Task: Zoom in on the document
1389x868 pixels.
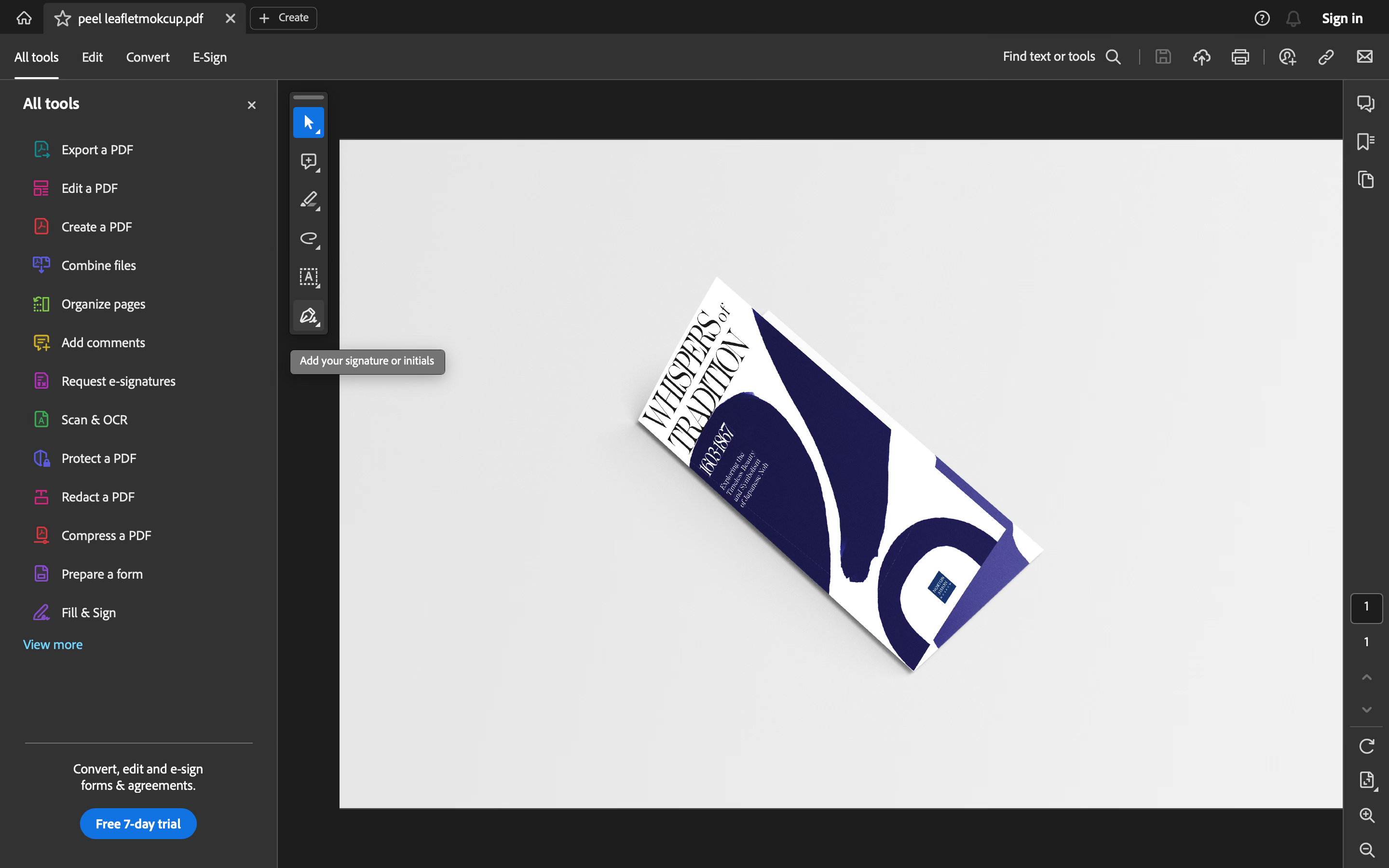Action: pyautogui.click(x=1367, y=815)
